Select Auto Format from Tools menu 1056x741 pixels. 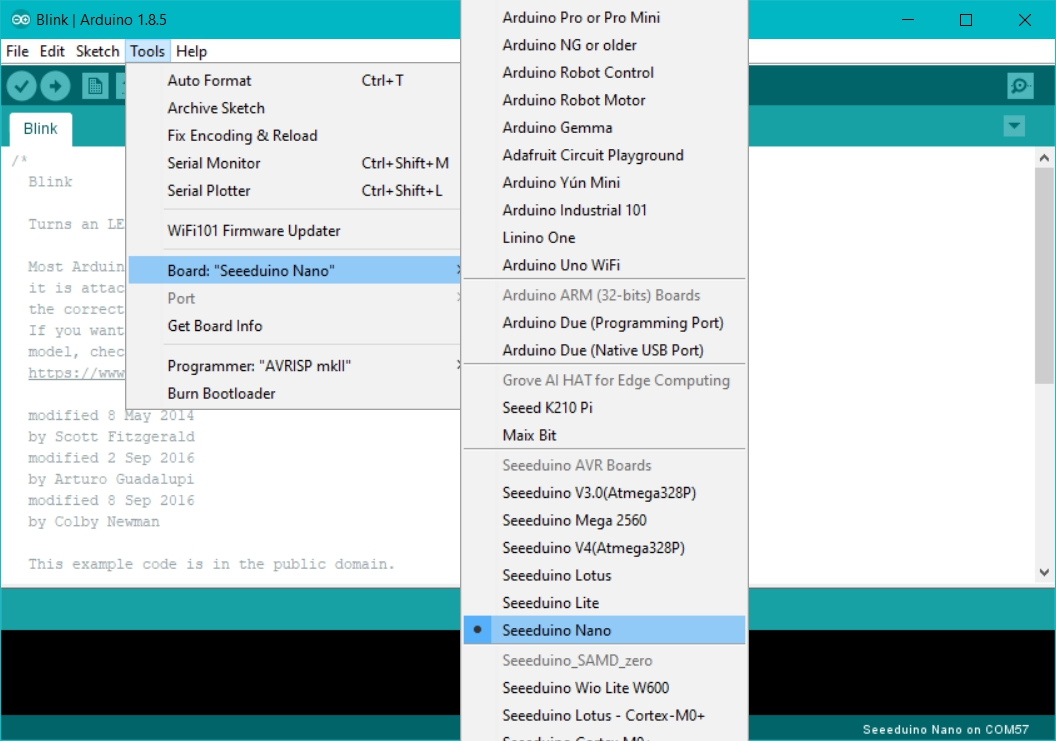pyautogui.click(x=209, y=80)
